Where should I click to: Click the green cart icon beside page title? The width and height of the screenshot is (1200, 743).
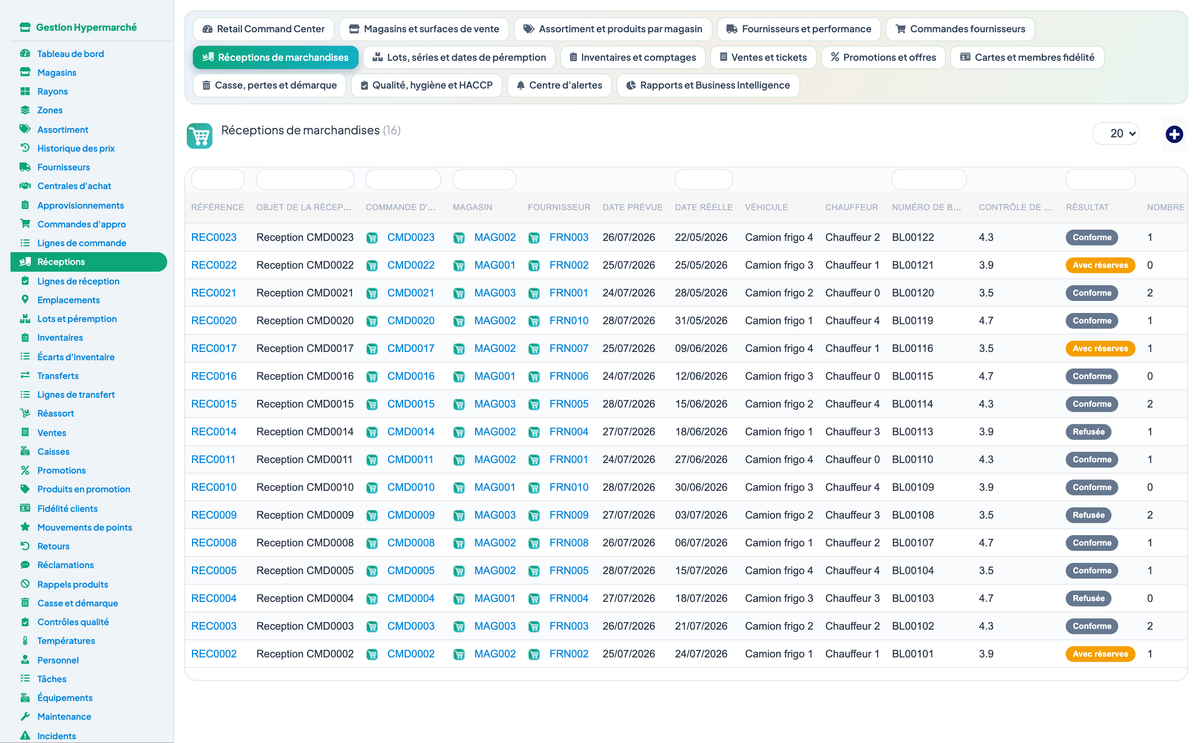click(x=200, y=136)
